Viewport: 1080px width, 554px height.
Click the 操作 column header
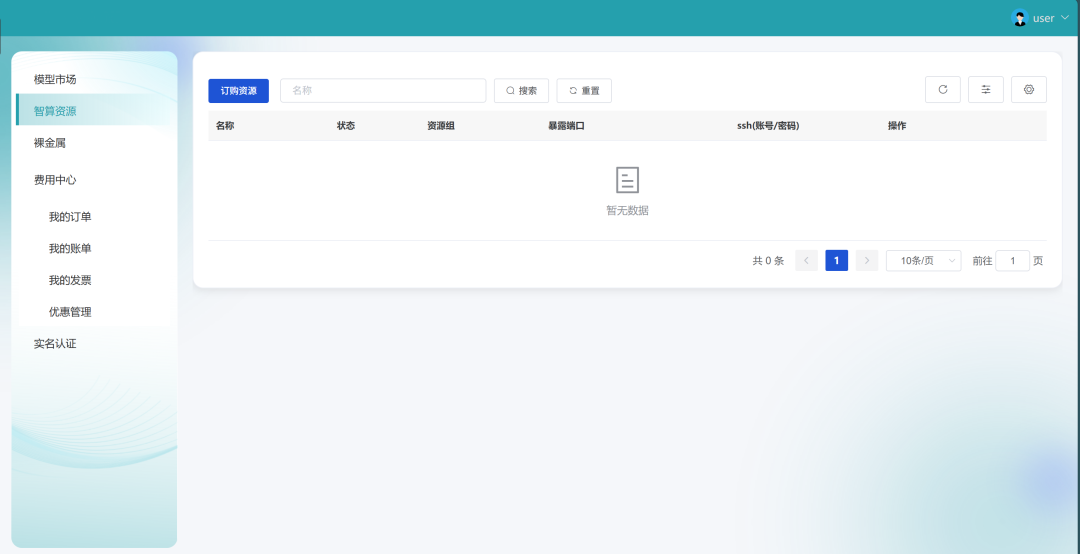click(x=897, y=126)
